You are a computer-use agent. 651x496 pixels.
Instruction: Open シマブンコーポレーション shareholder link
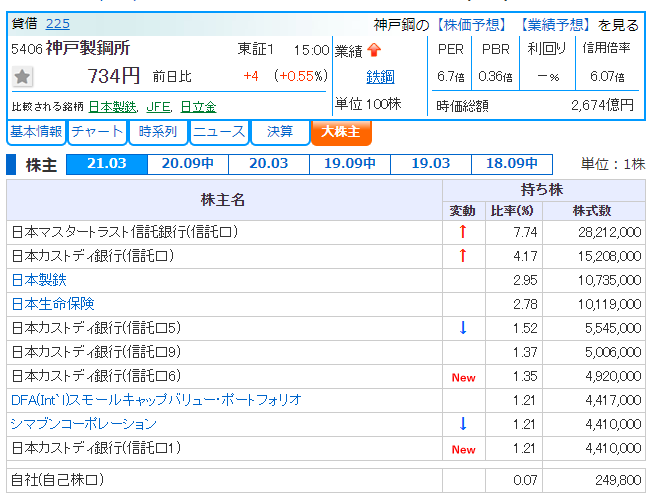pyautogui.click(x=84, y=424)
